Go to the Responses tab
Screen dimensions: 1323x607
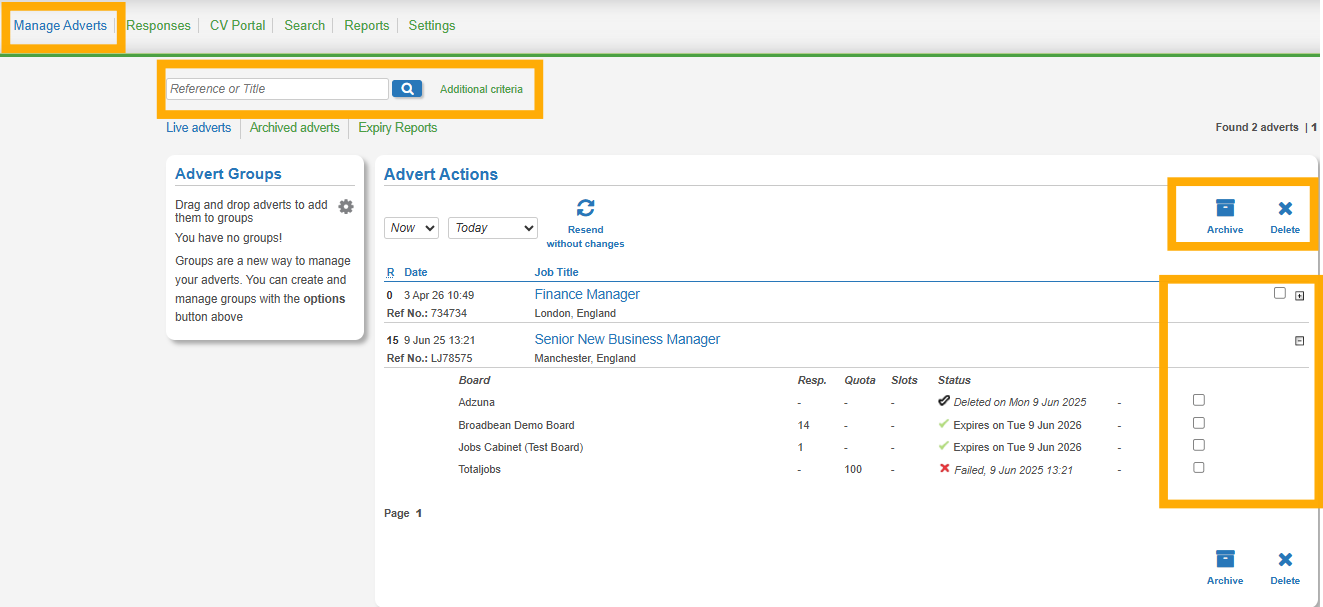[x=158, y=26]
